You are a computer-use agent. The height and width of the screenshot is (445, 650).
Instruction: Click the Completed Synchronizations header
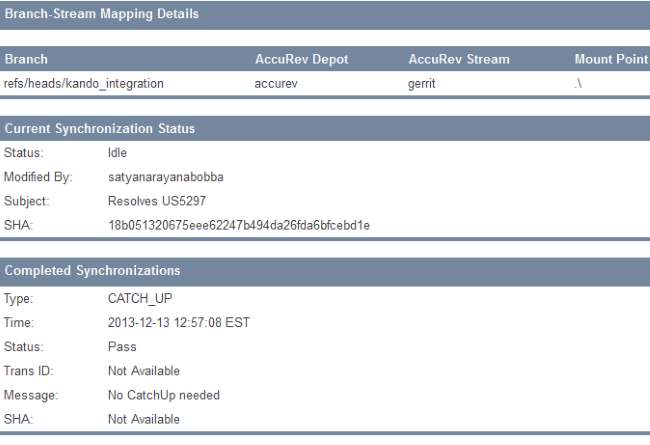tap(93, 270)
